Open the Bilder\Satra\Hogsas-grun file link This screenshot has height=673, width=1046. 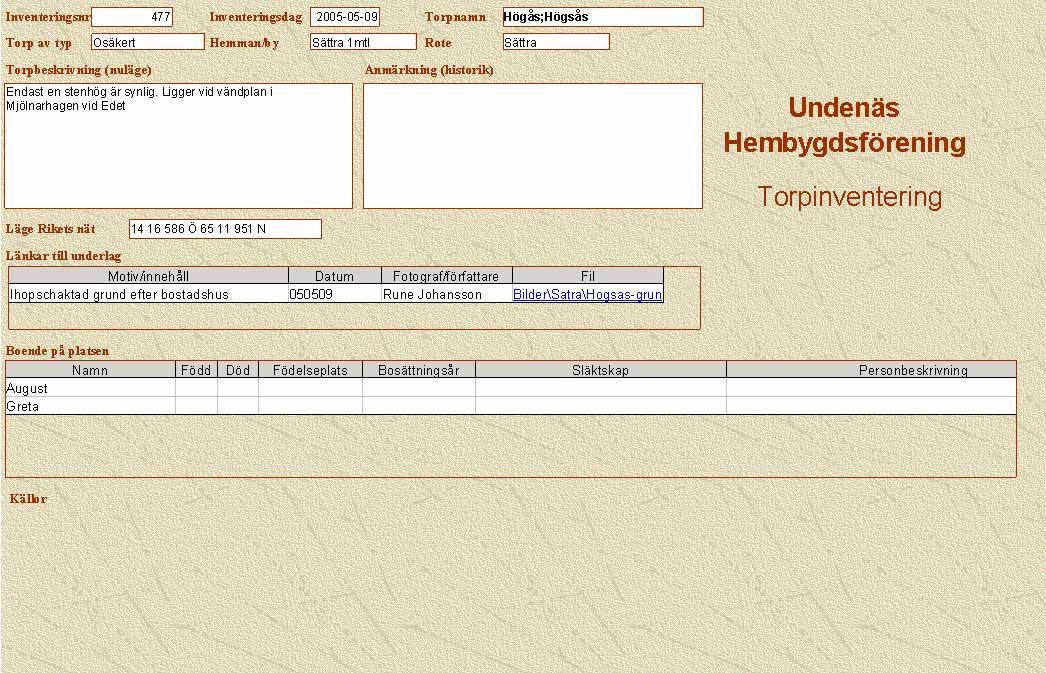[x=587, y=295]
